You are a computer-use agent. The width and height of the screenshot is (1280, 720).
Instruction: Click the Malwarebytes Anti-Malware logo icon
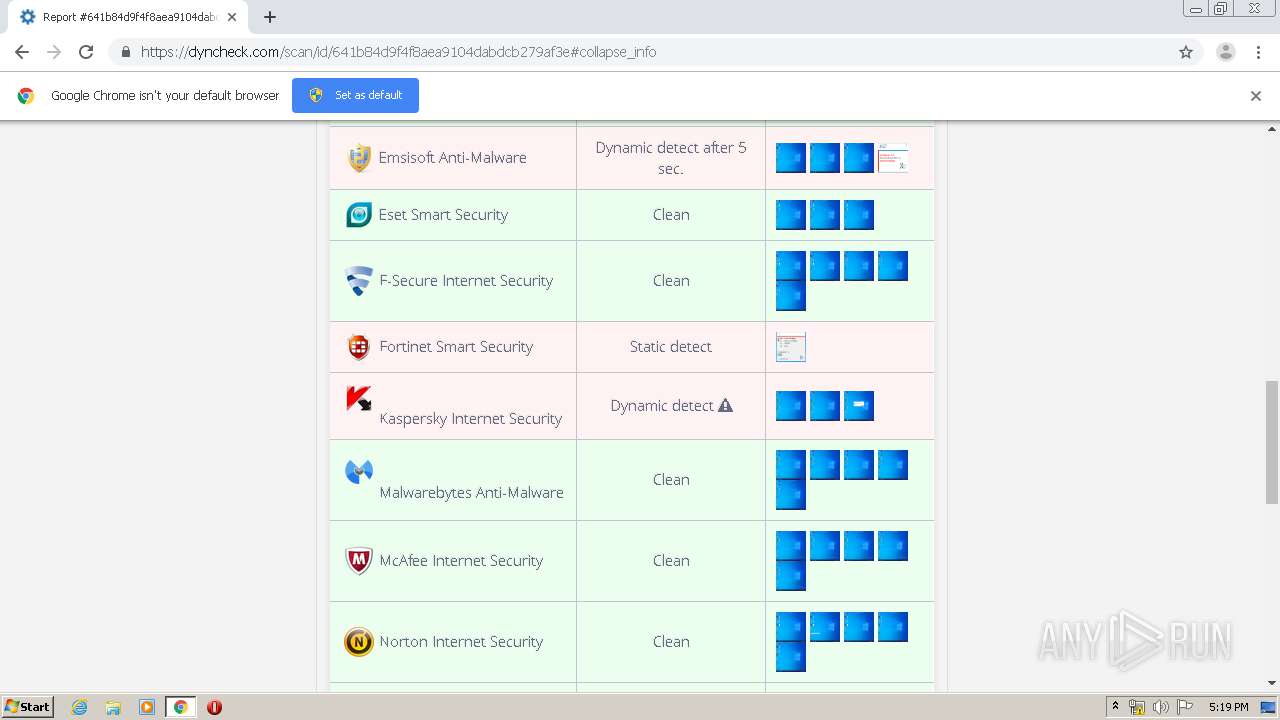[x=359, y=472]
